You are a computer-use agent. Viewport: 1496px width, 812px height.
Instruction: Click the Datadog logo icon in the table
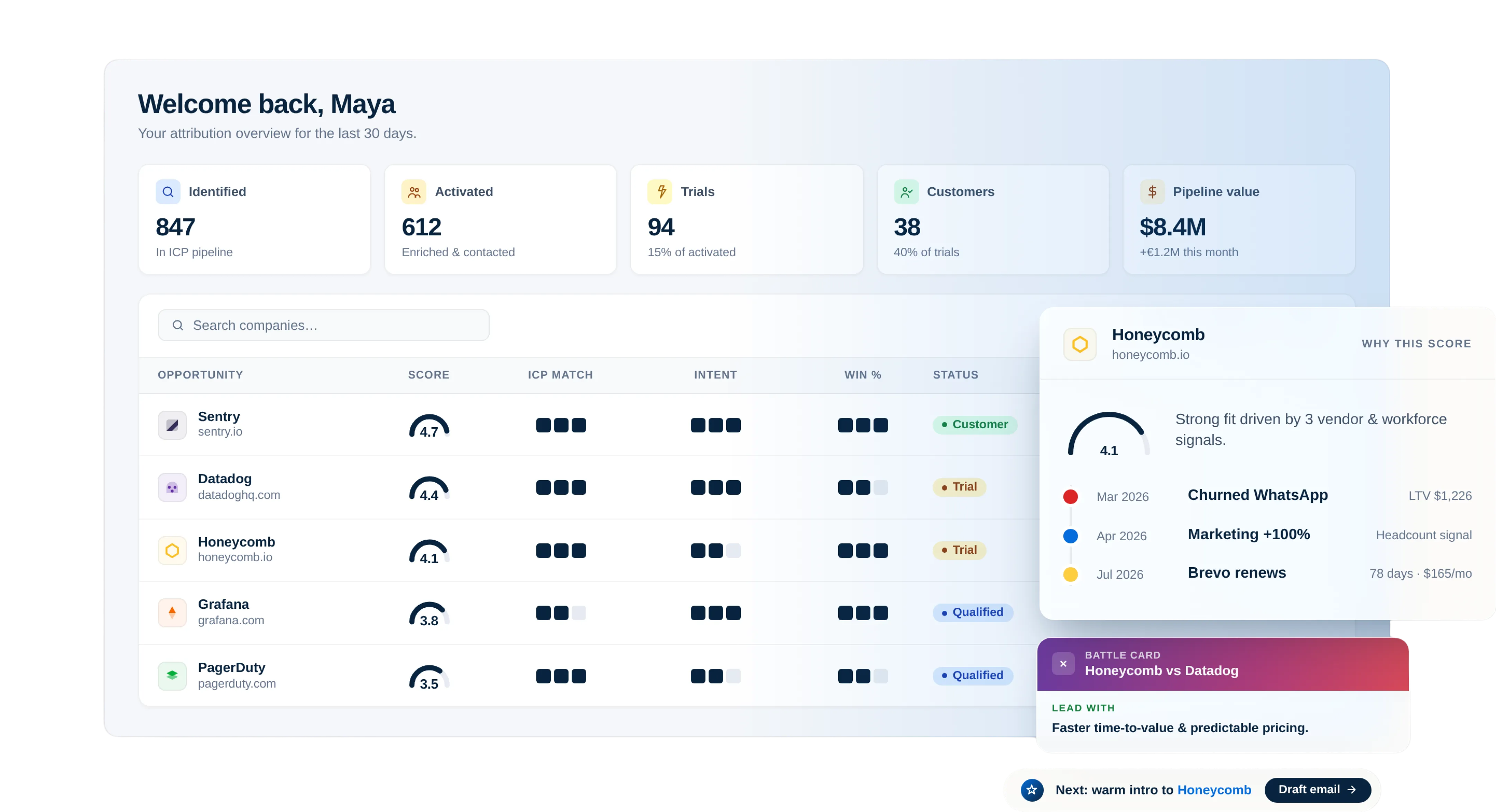pos(172,487)
